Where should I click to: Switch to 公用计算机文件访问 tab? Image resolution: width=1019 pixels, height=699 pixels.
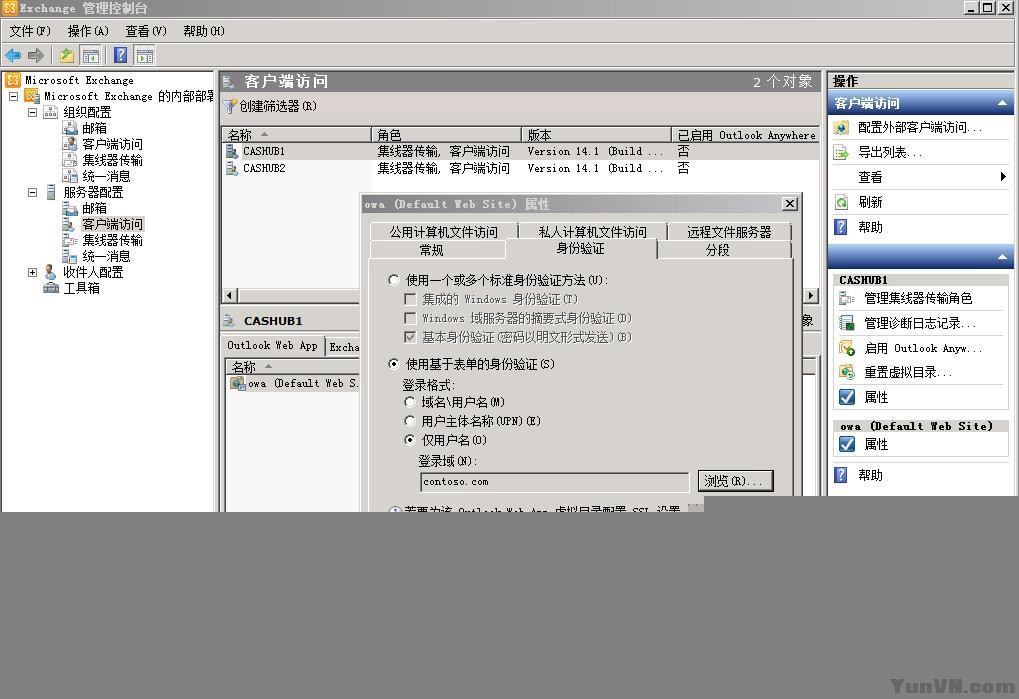pos(444,232)
